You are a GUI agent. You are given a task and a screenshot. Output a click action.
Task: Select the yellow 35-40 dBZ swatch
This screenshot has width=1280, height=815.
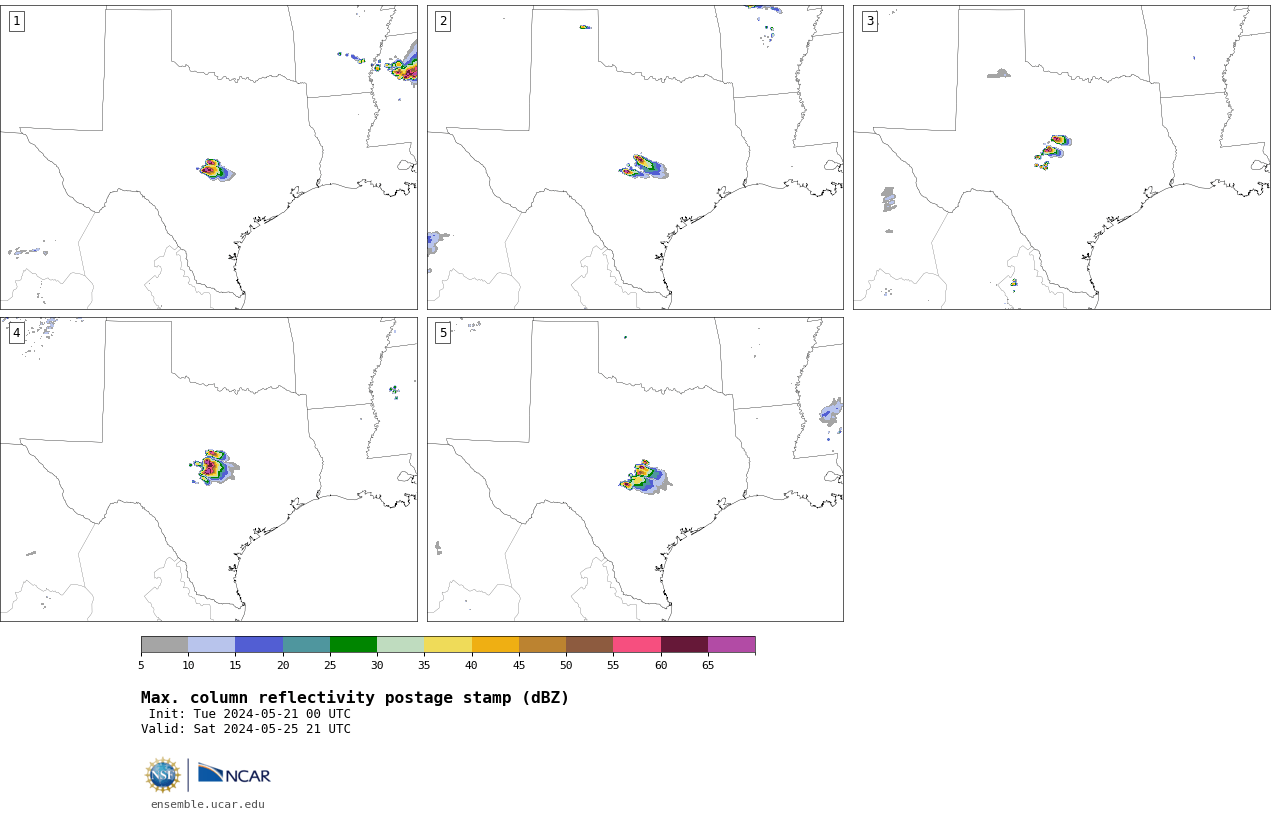pos(448,644)
